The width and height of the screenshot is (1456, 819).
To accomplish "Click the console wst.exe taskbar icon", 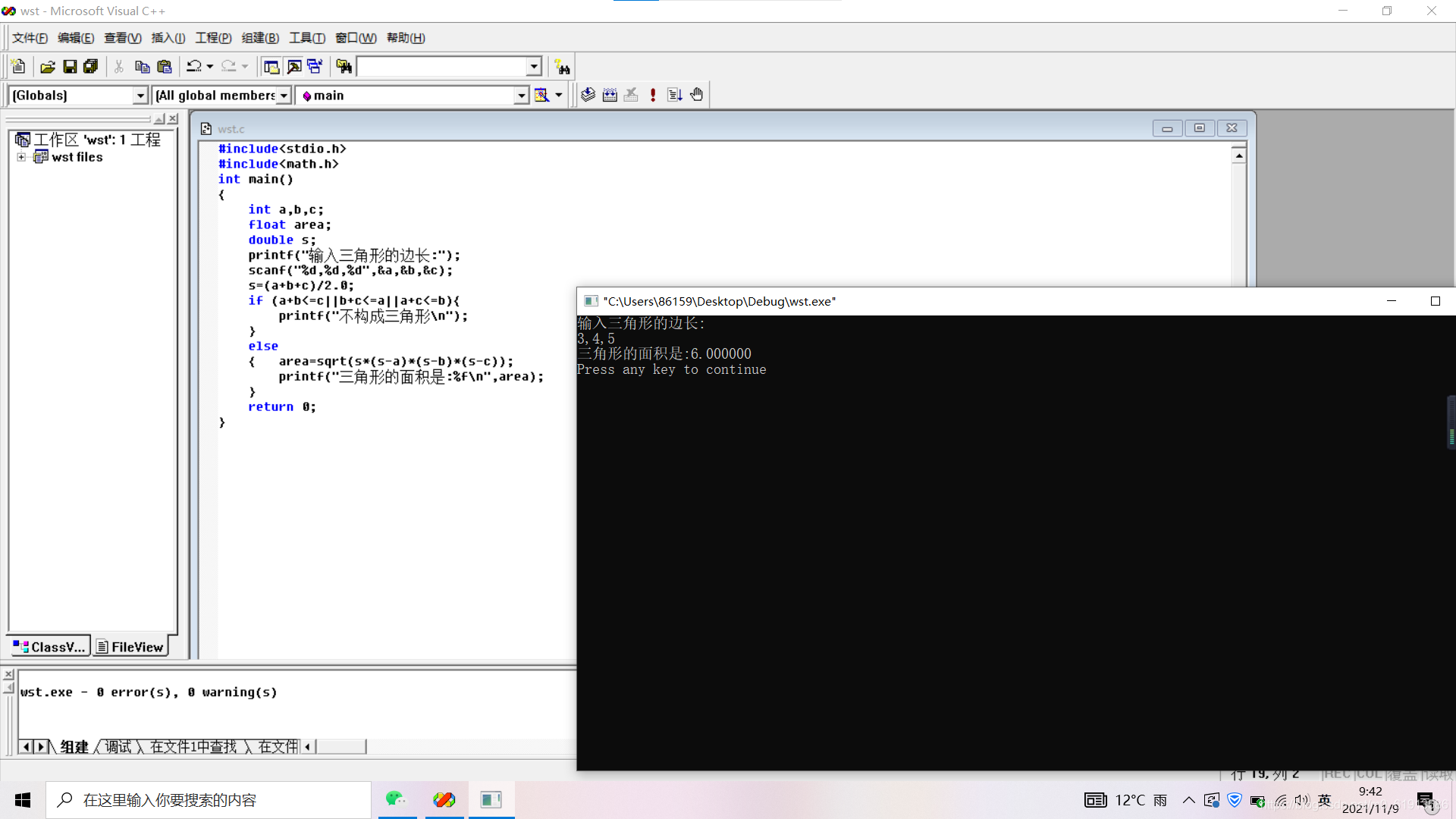I will [x=491, y=799].
